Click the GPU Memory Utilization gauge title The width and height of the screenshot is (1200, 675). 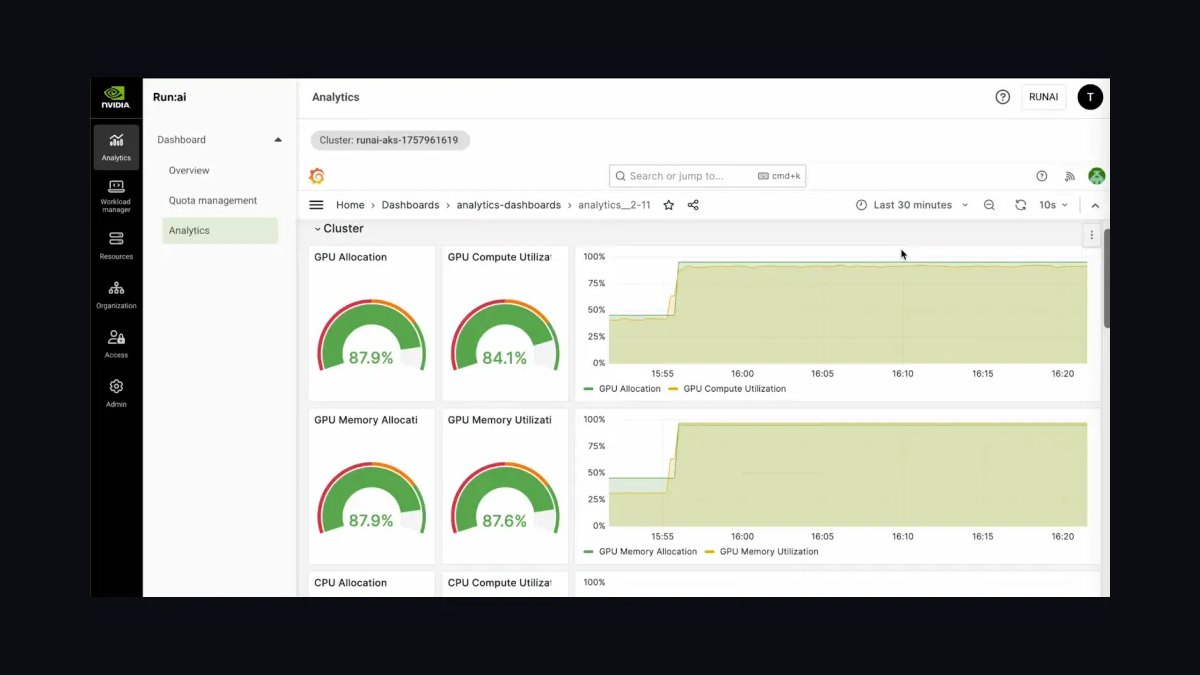tap(499, 420)
